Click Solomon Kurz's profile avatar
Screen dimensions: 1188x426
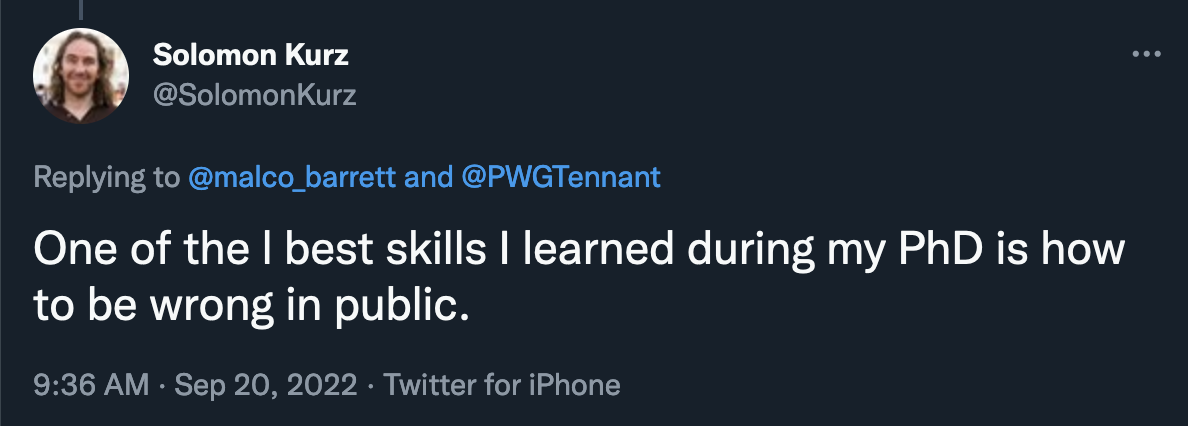[81, 76]
